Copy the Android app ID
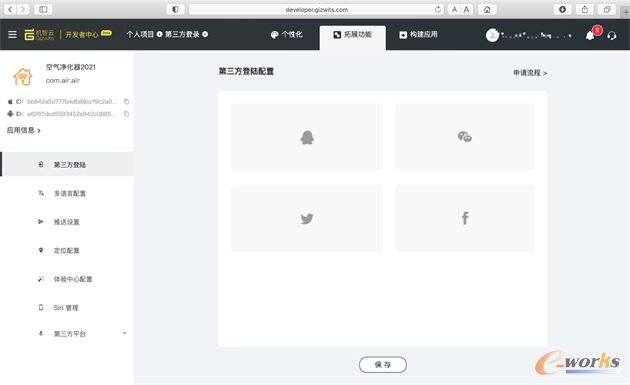Screen dimensions: 630x385 [126, 114]
